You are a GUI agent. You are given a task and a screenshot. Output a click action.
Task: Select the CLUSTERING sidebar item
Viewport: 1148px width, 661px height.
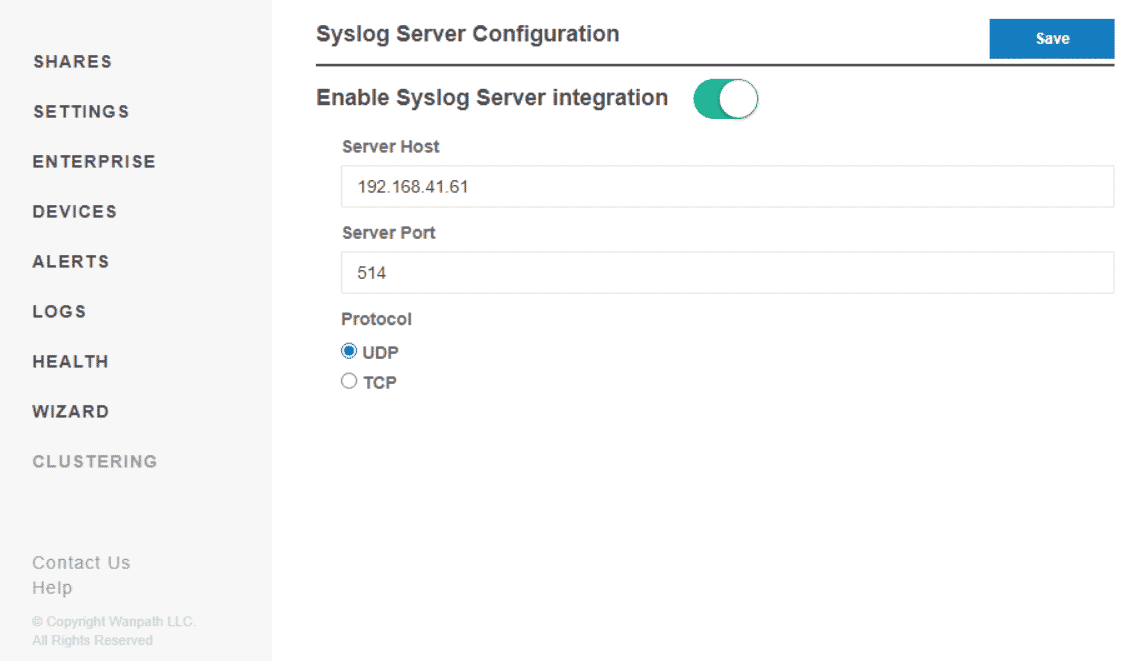coord(95,462)
